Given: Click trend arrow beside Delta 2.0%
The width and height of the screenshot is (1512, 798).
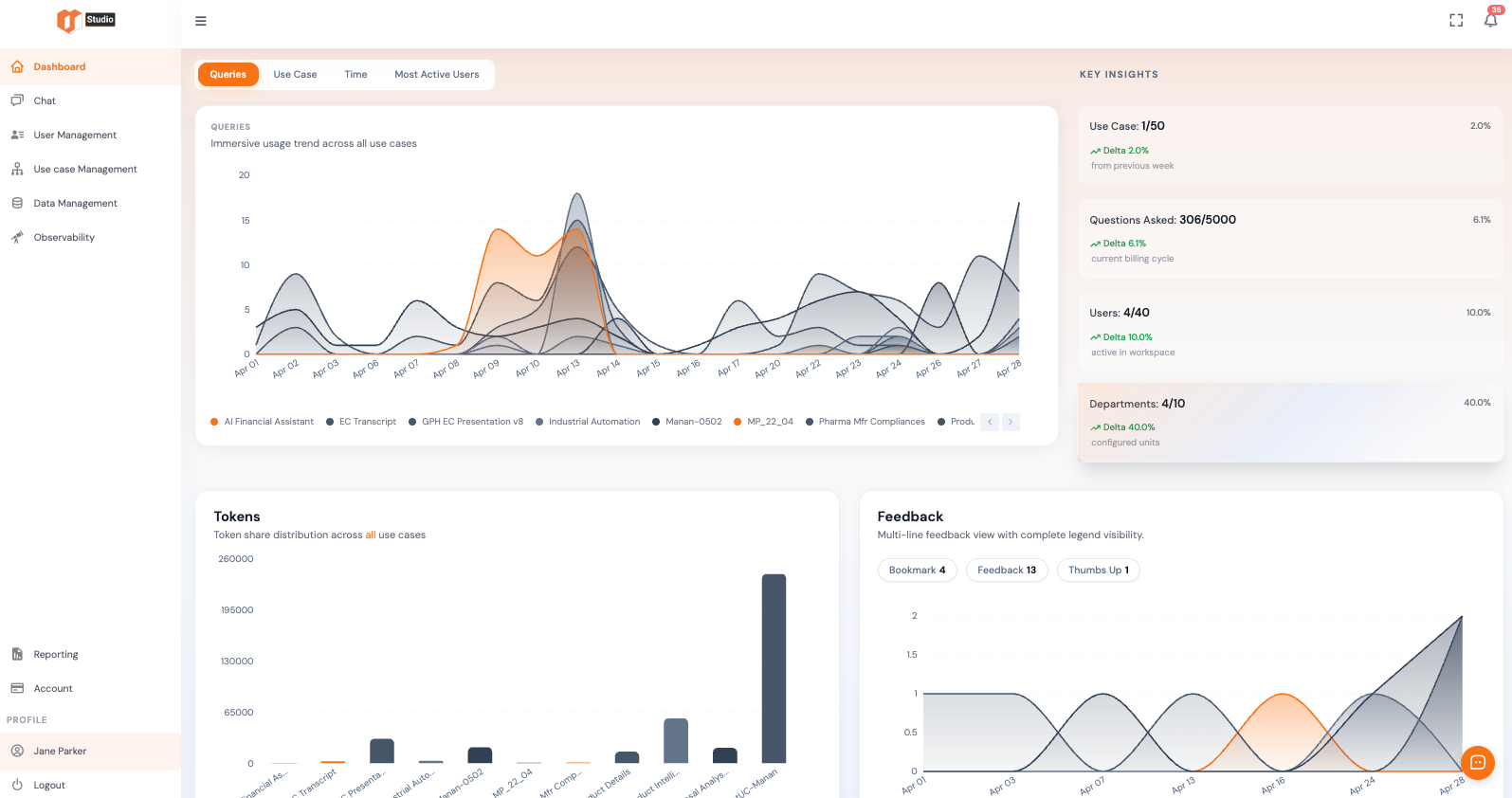Looking at the screenshot, I should pyautogui.click(x=1095, y=151).
